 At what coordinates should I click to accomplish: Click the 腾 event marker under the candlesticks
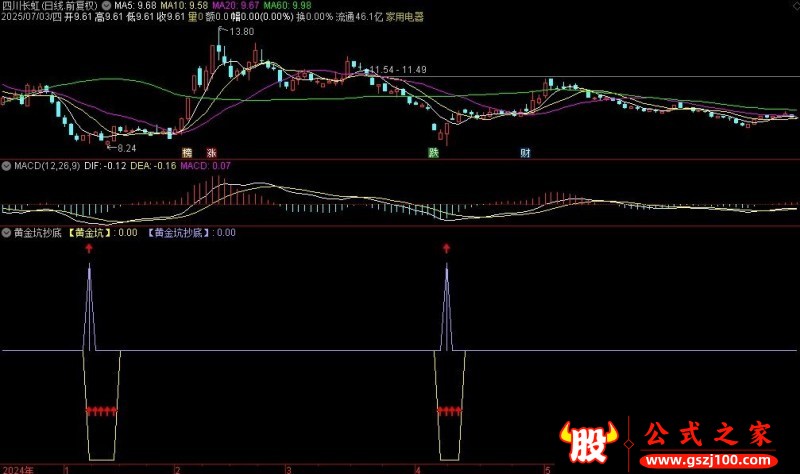(x=186, y=153)
